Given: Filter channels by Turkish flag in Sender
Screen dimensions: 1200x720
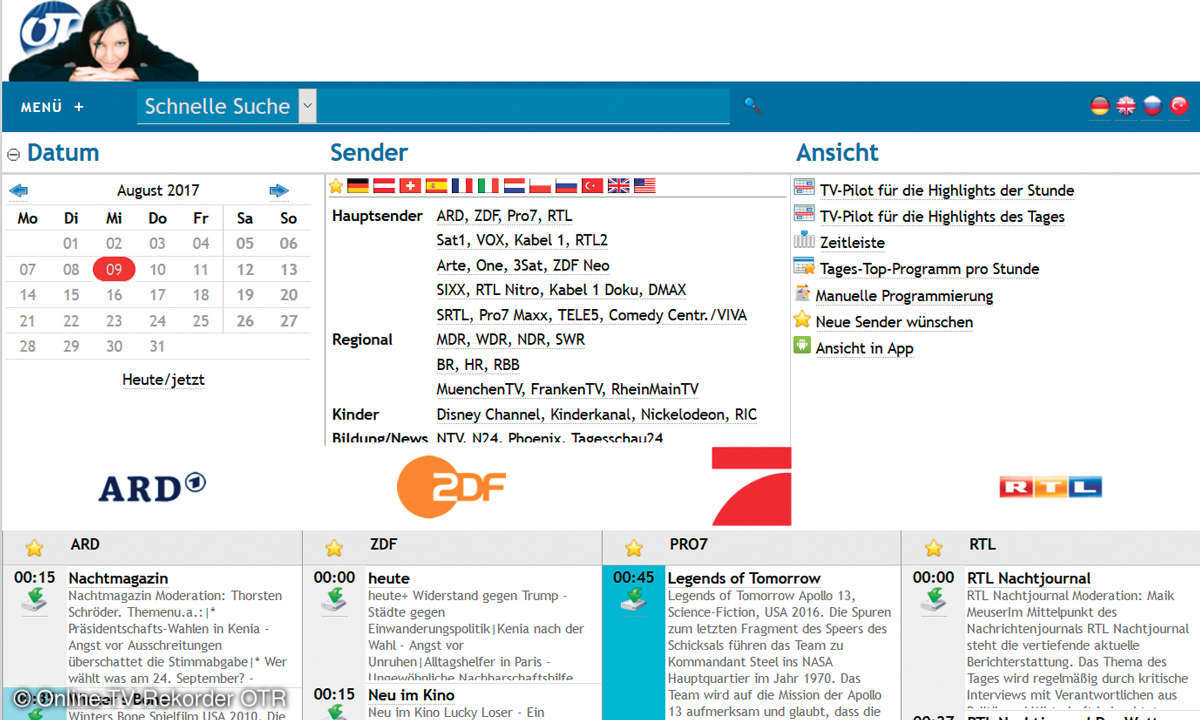Looking at the screenshot, I should (x=592, y=186).
